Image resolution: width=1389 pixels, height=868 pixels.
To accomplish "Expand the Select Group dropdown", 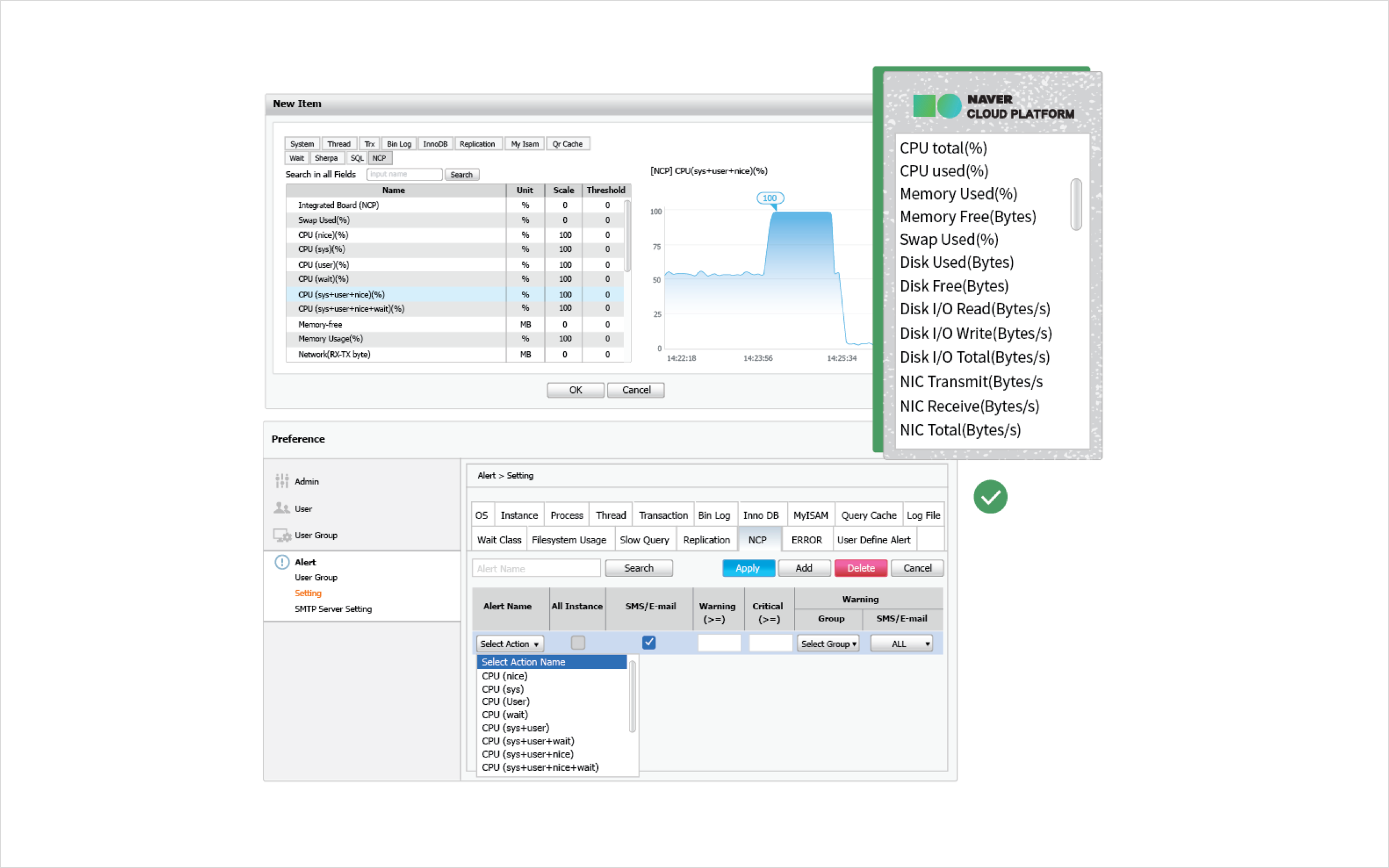I will tap(828, 643).
